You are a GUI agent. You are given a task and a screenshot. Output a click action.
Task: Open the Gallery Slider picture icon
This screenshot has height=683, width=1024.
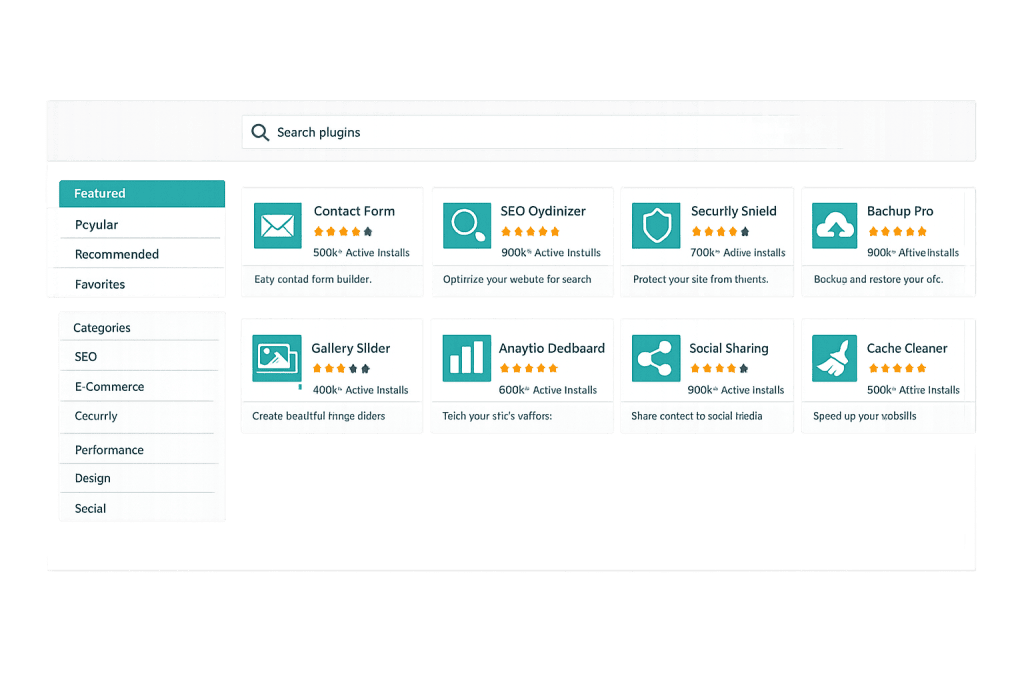coord(277,358)
